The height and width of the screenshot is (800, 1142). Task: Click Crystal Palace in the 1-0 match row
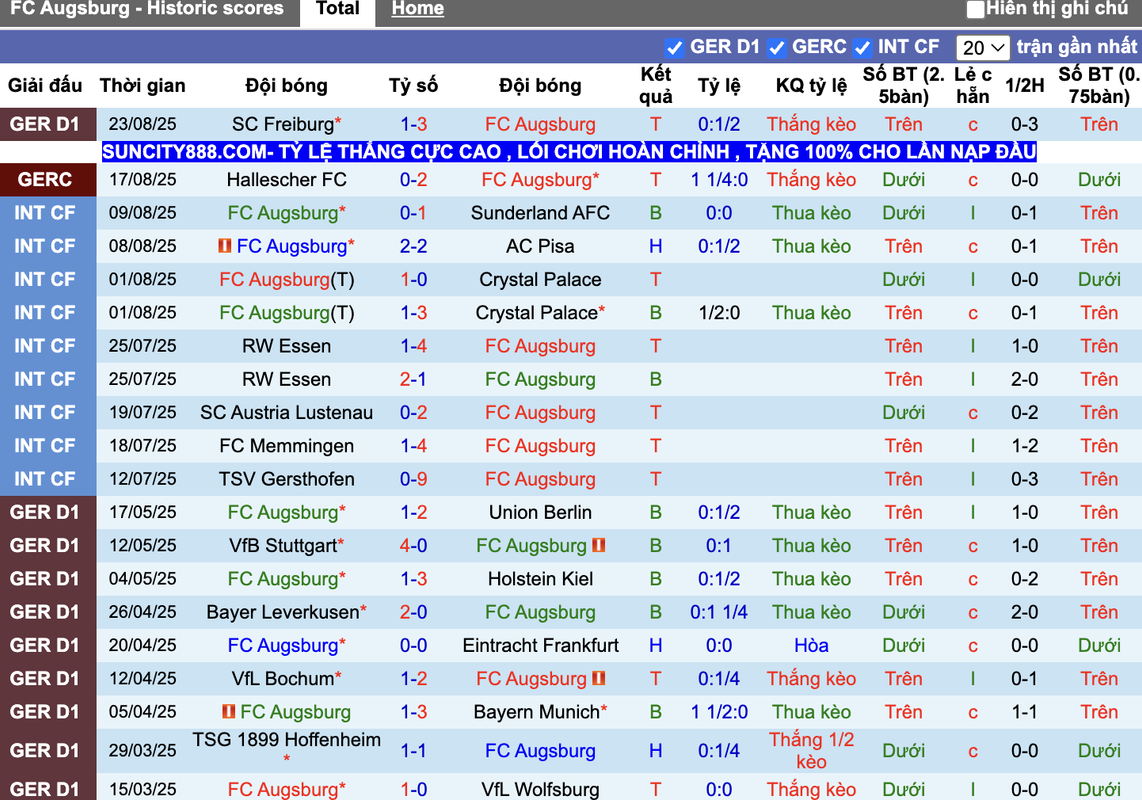[x=540, y=280]
